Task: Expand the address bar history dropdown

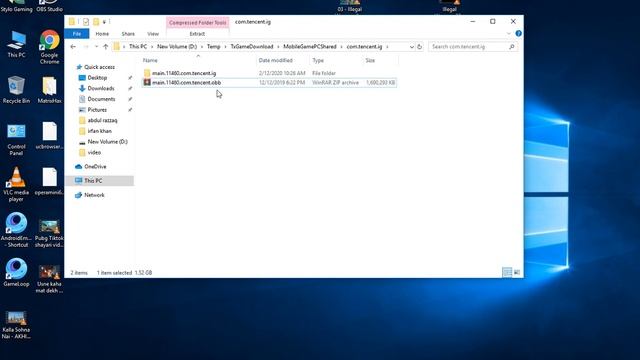Action: [x=411, y=47]
